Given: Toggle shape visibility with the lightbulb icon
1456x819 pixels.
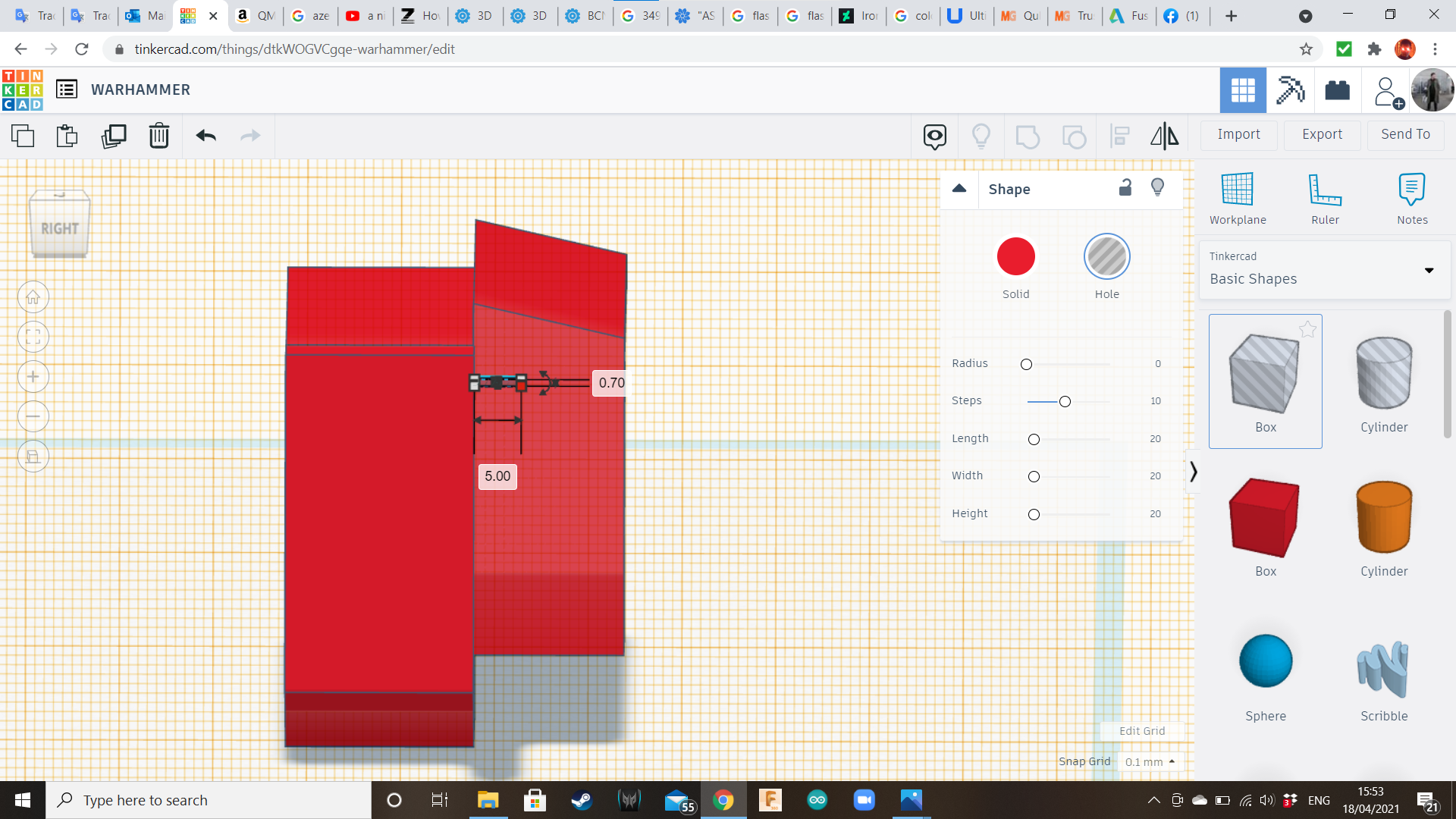Looking at the screenshot, I should (1157, 187).
